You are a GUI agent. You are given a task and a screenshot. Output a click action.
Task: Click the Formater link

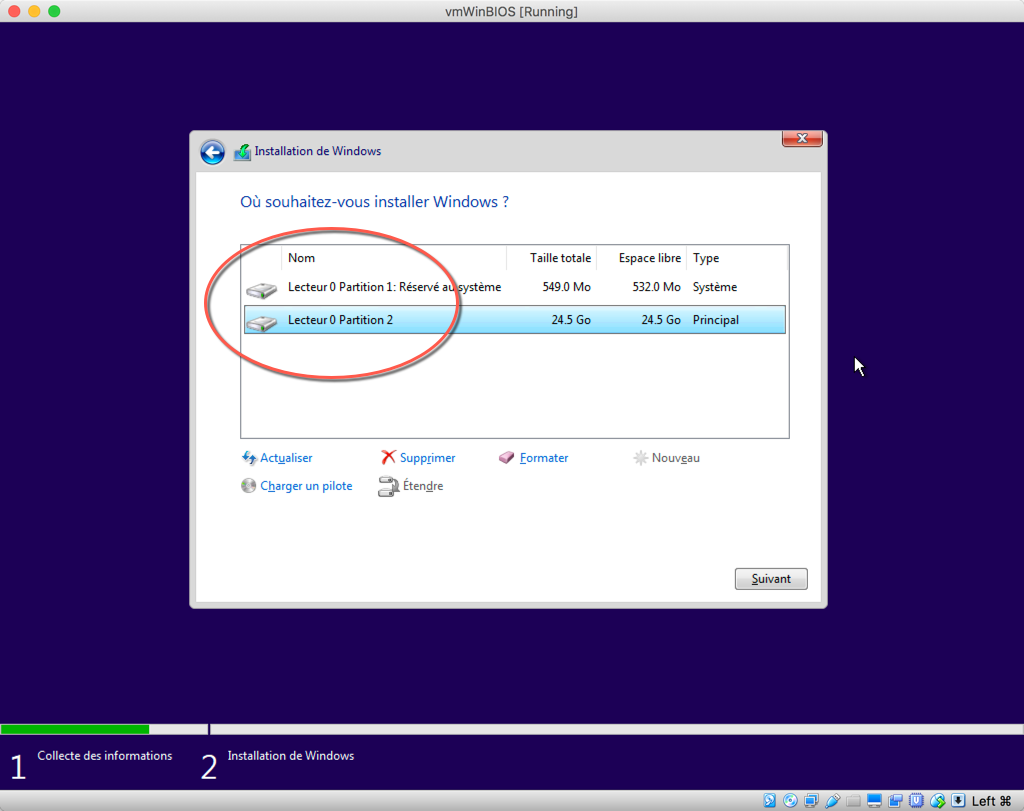point(544,458)
